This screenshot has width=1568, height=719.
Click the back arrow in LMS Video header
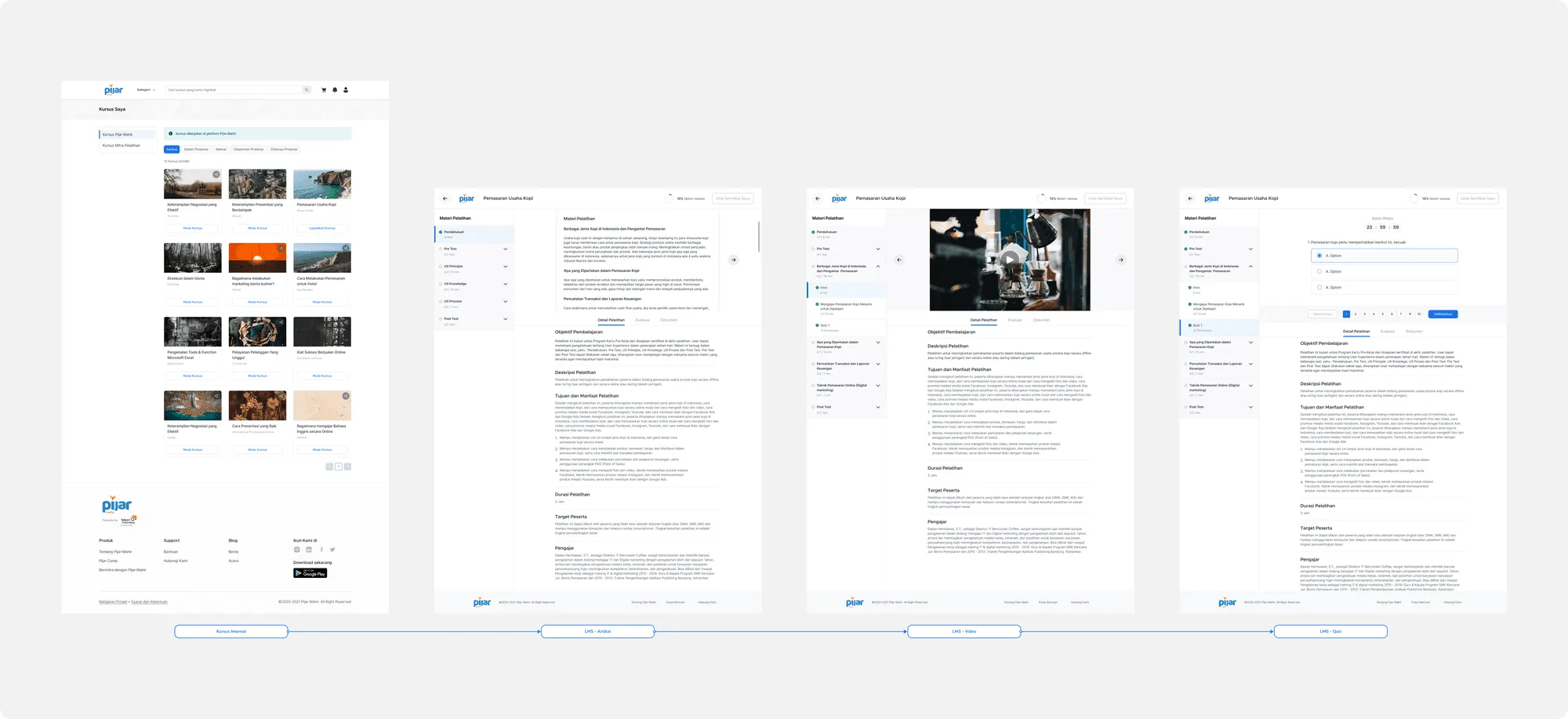[818, 198]
